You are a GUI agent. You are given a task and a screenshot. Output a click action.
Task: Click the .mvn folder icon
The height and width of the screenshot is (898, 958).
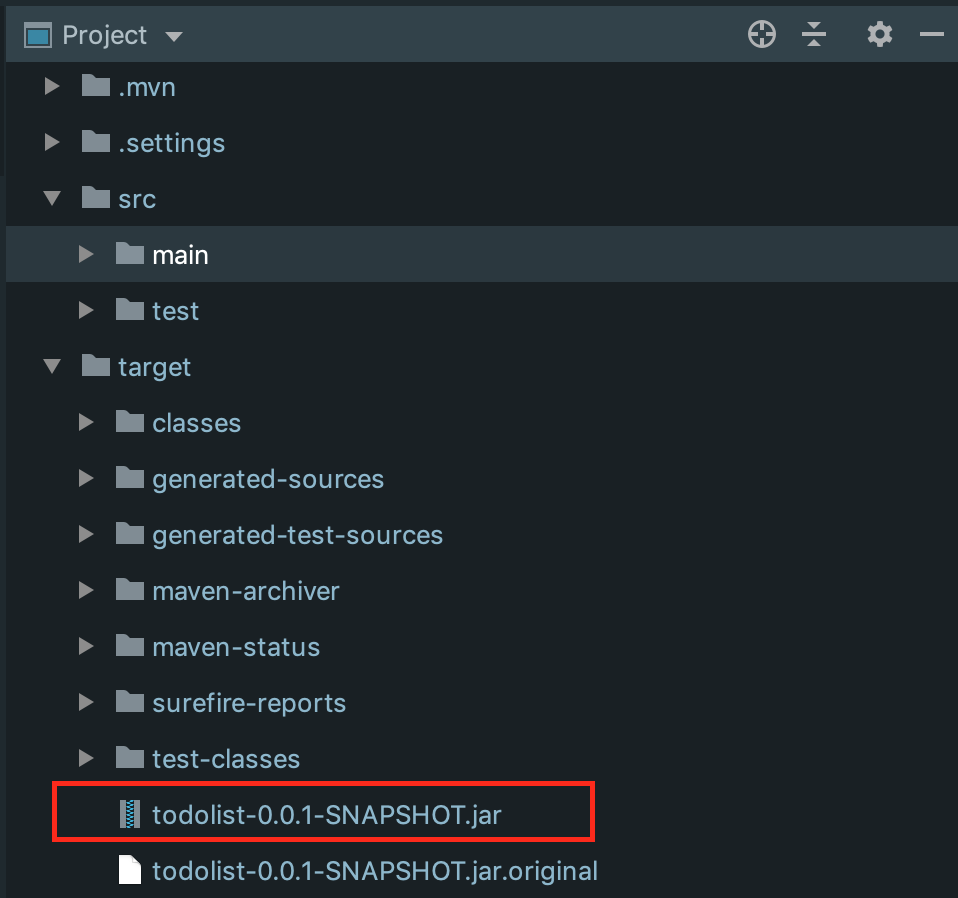tap(96, 86)
